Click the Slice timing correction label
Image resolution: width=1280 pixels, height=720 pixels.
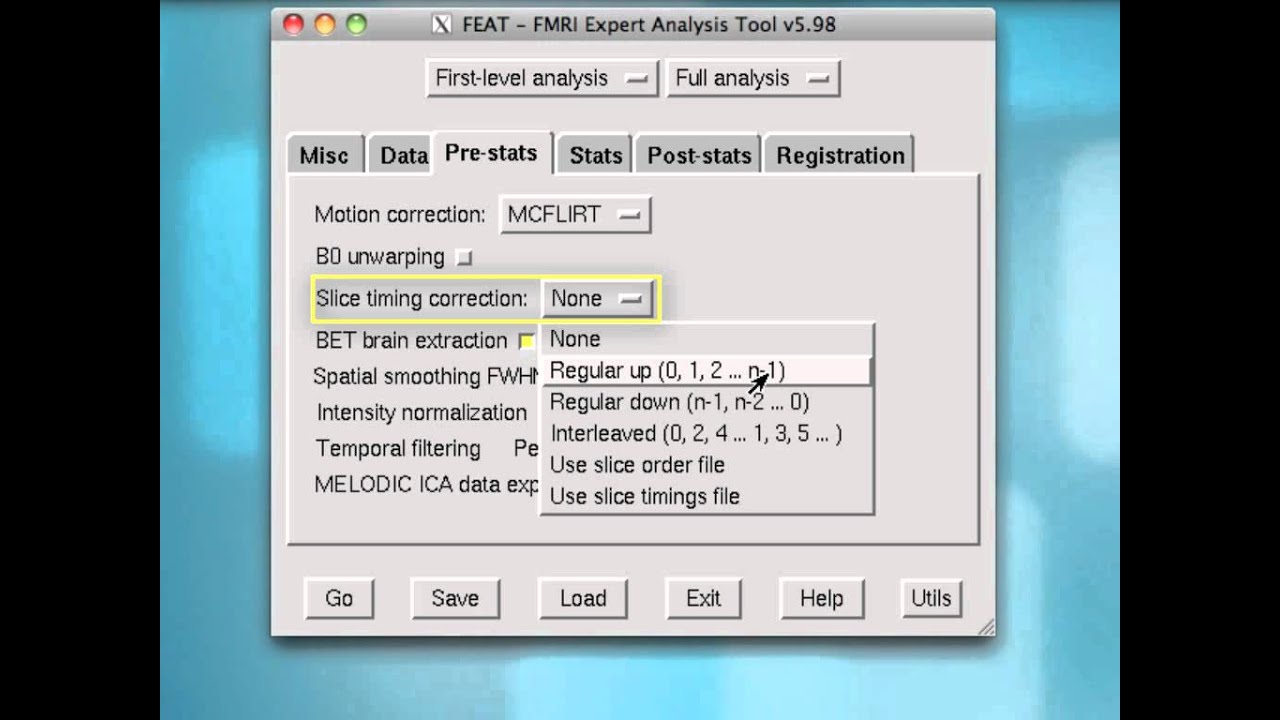421,298
